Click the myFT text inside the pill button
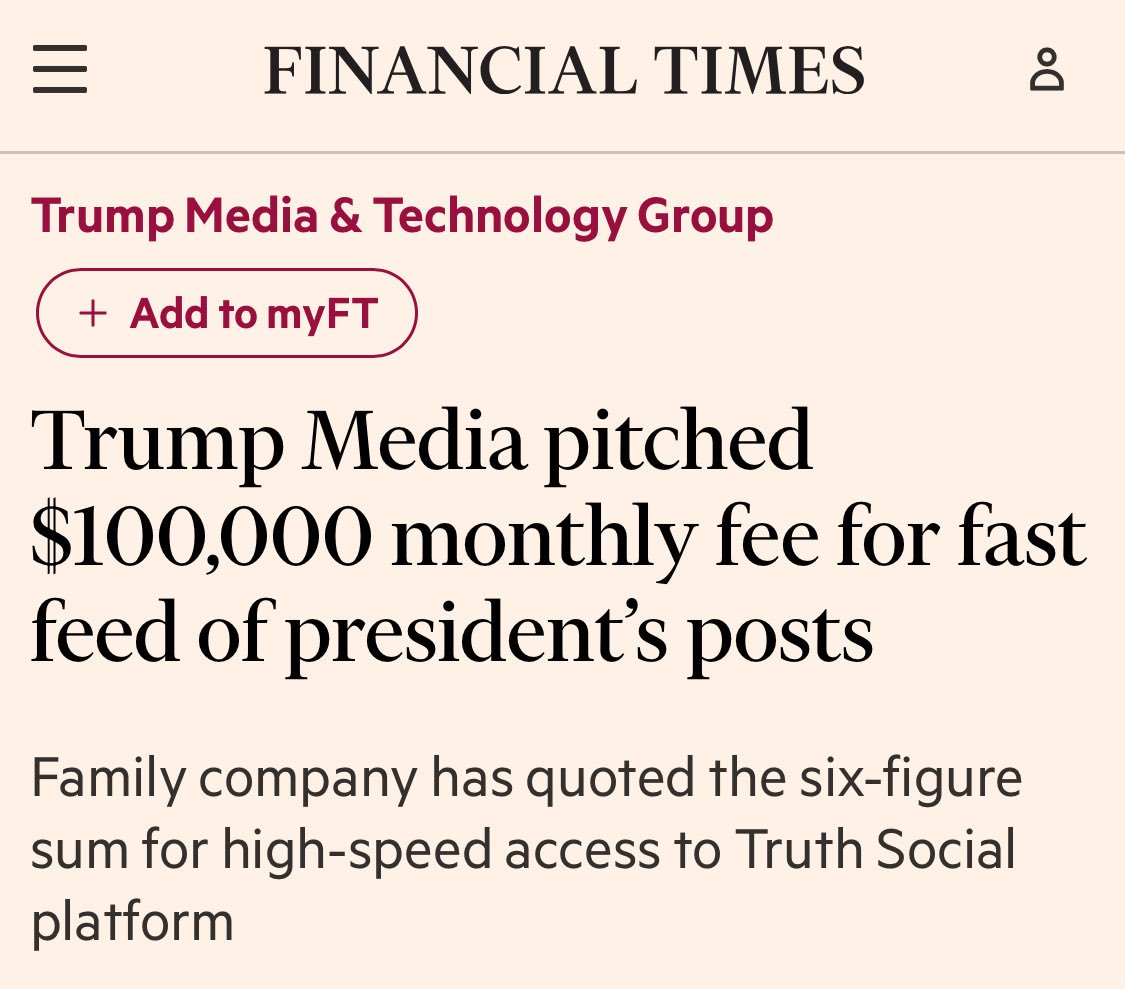Viewport: 1125px width, 989px height. [322, 314]
